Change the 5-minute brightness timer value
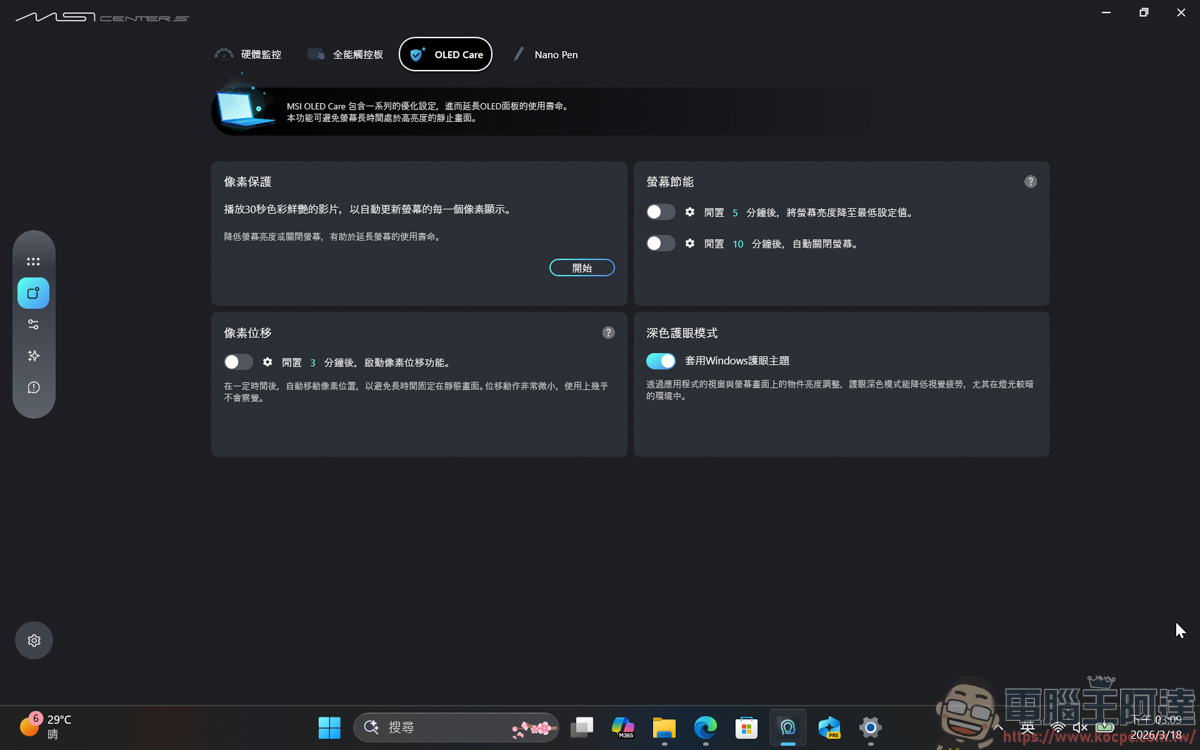Screen dimensions: 1200x750 point(737,211)
